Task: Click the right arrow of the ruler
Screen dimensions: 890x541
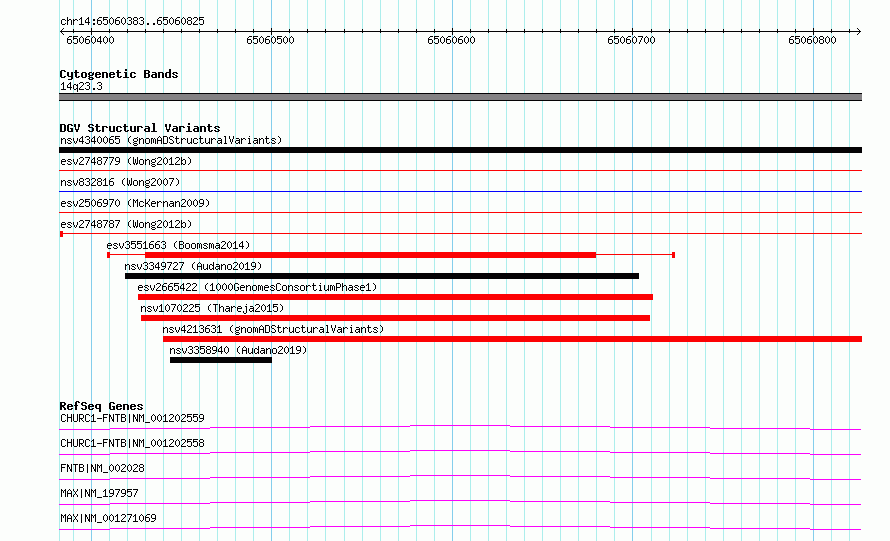Action: click(x=859, y=32)
